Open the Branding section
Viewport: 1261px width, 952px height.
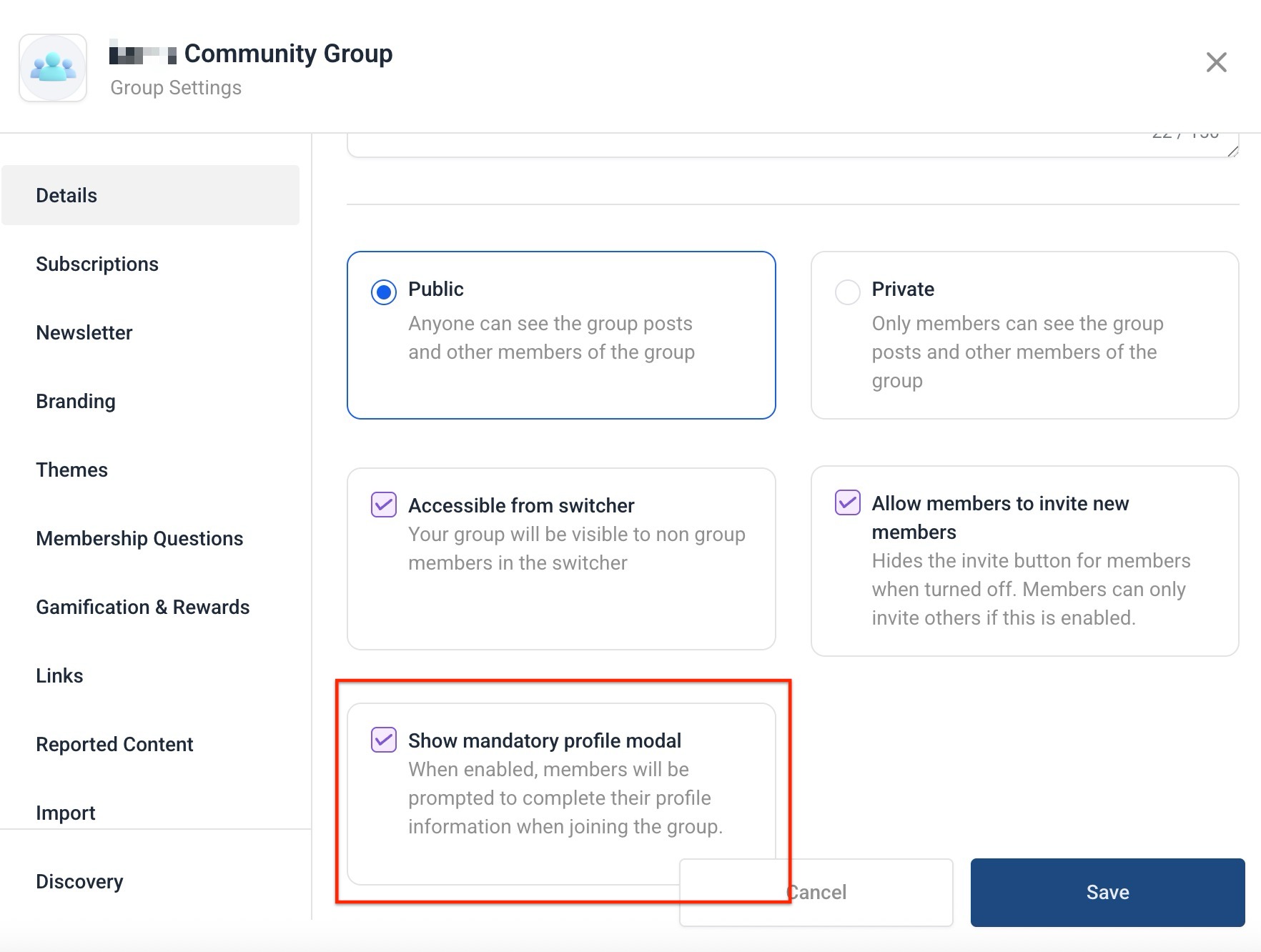tap(76, 401)
